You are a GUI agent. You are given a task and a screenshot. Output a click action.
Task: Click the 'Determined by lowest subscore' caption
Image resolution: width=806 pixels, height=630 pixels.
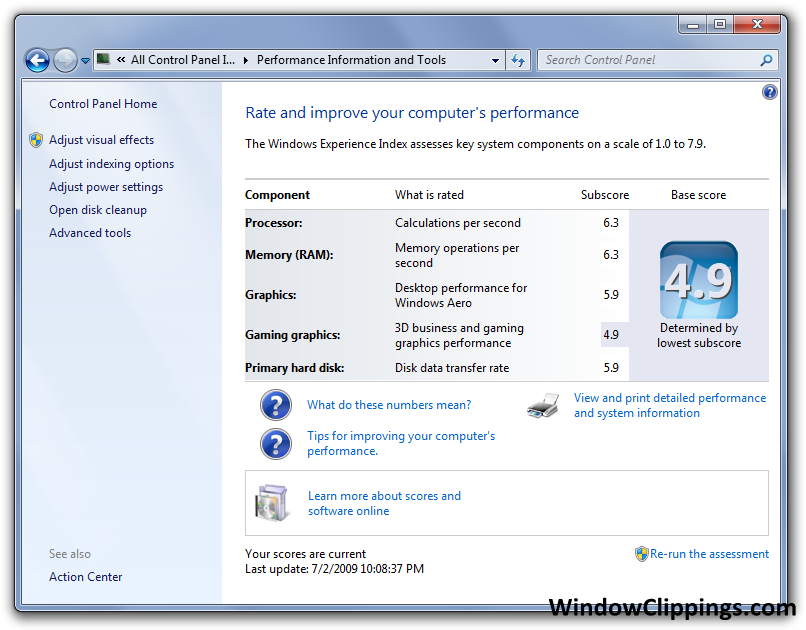click(699, 336)
